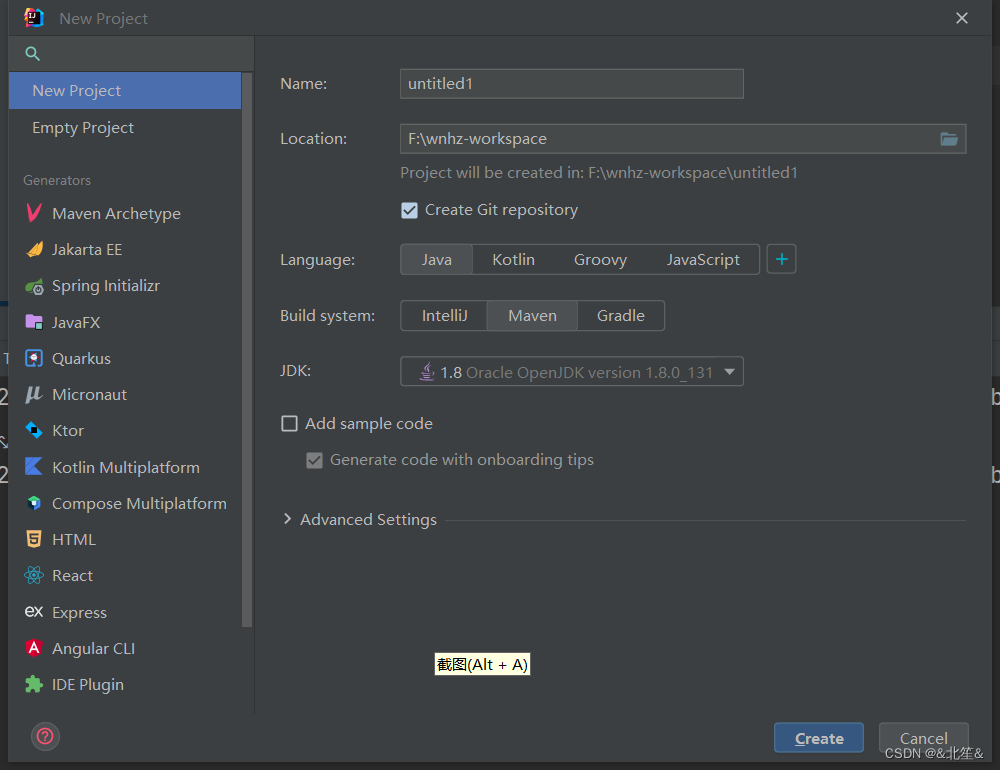
Task: Disable Generate code with onboarding tips
Action: [x=315, y=460]
